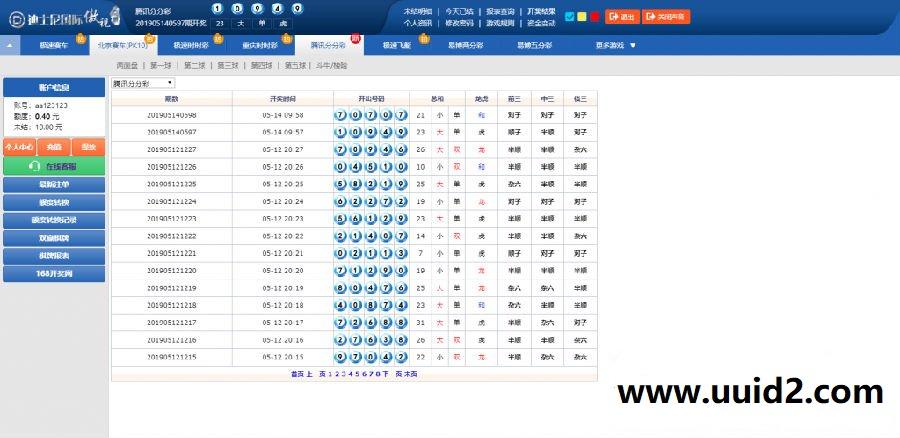This screenshot has width=900, height=438.
Task: Switch to the 极速时时彩 tab
Action: click(191, 45)
